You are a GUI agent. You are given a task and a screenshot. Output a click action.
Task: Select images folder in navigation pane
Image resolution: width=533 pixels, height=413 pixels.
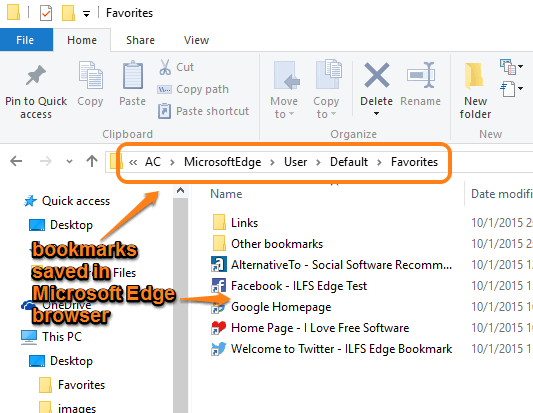click(67, 407)
